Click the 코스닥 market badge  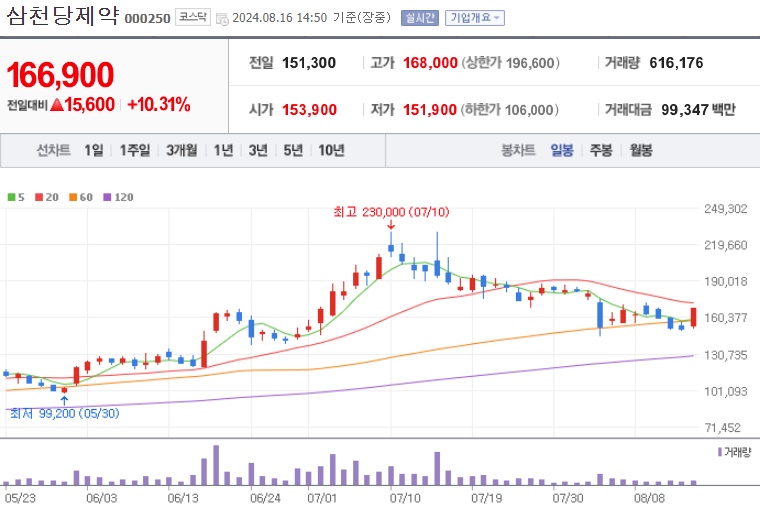[x=192, y=17]
